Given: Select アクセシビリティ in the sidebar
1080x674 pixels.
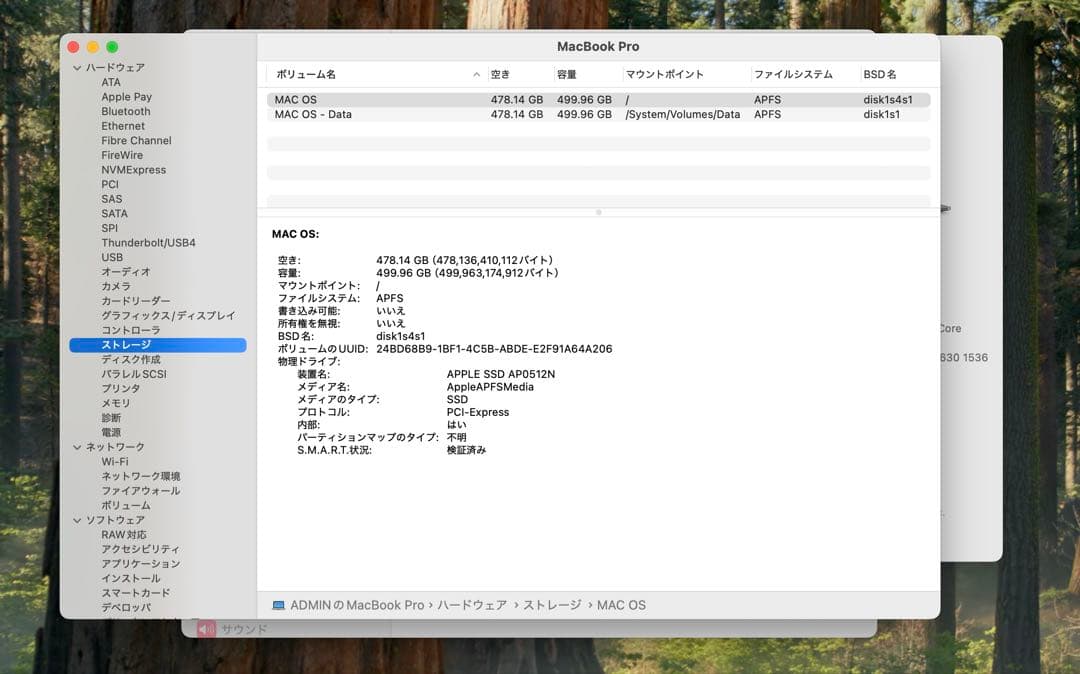Looking at the screenshot, I should coord(141,549).
